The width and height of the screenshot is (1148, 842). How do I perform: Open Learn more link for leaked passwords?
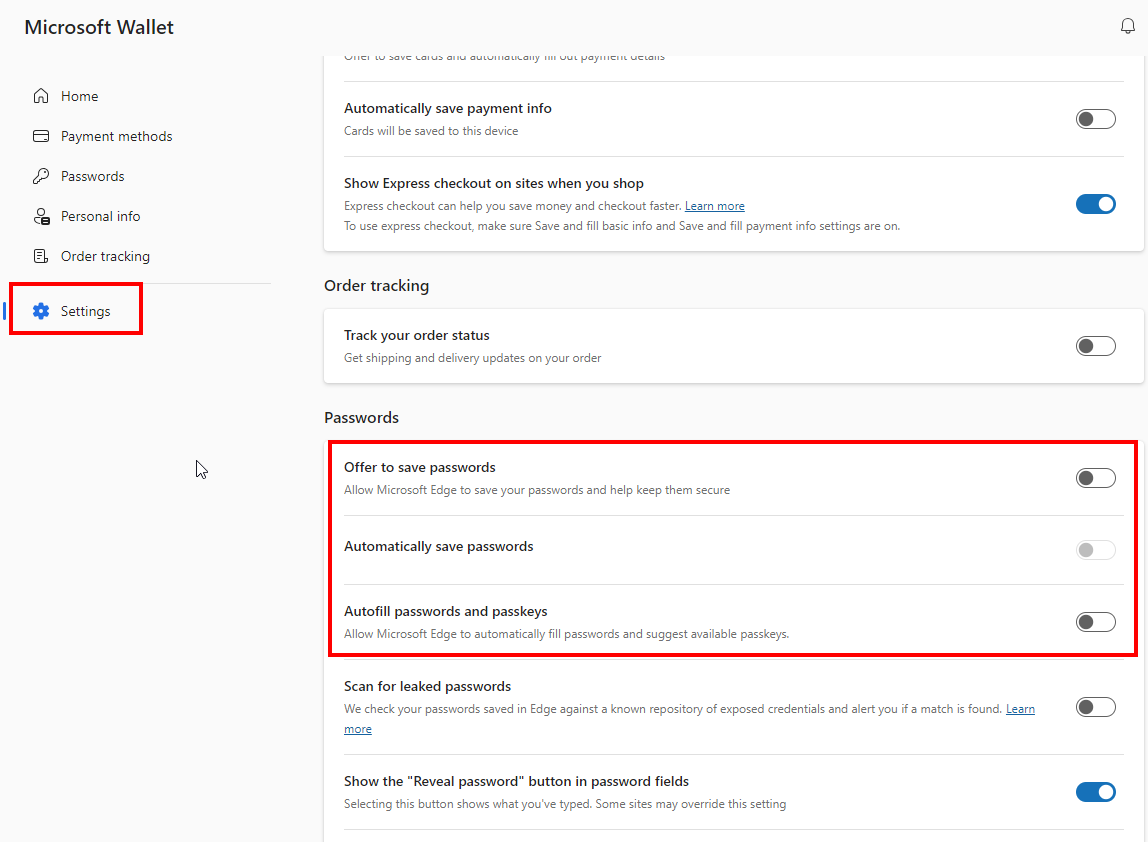click(1020, 709)
